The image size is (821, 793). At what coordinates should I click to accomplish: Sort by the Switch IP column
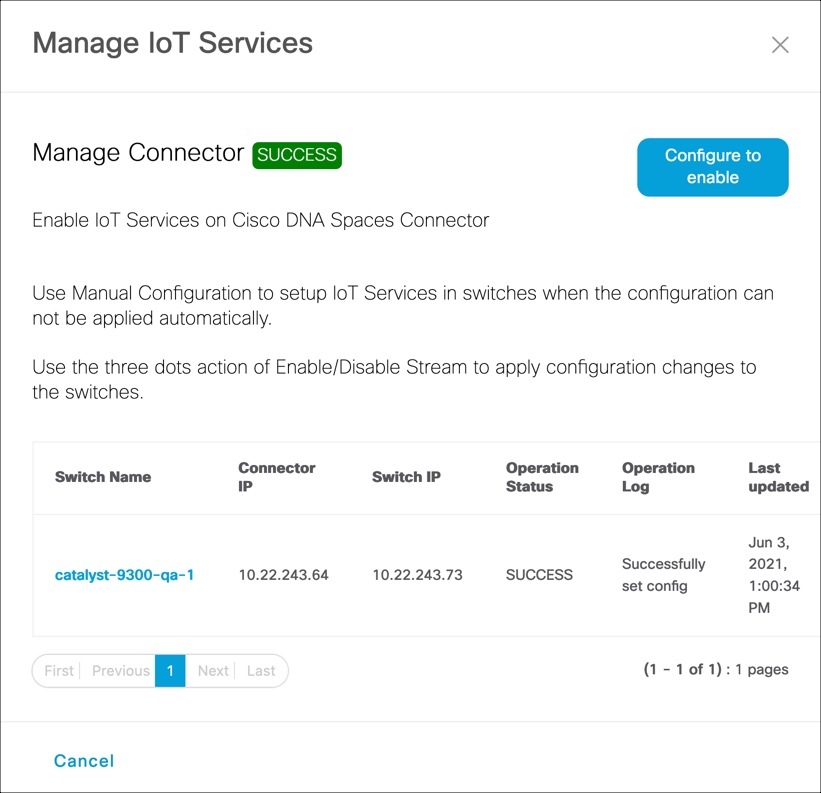click(405, 477)
